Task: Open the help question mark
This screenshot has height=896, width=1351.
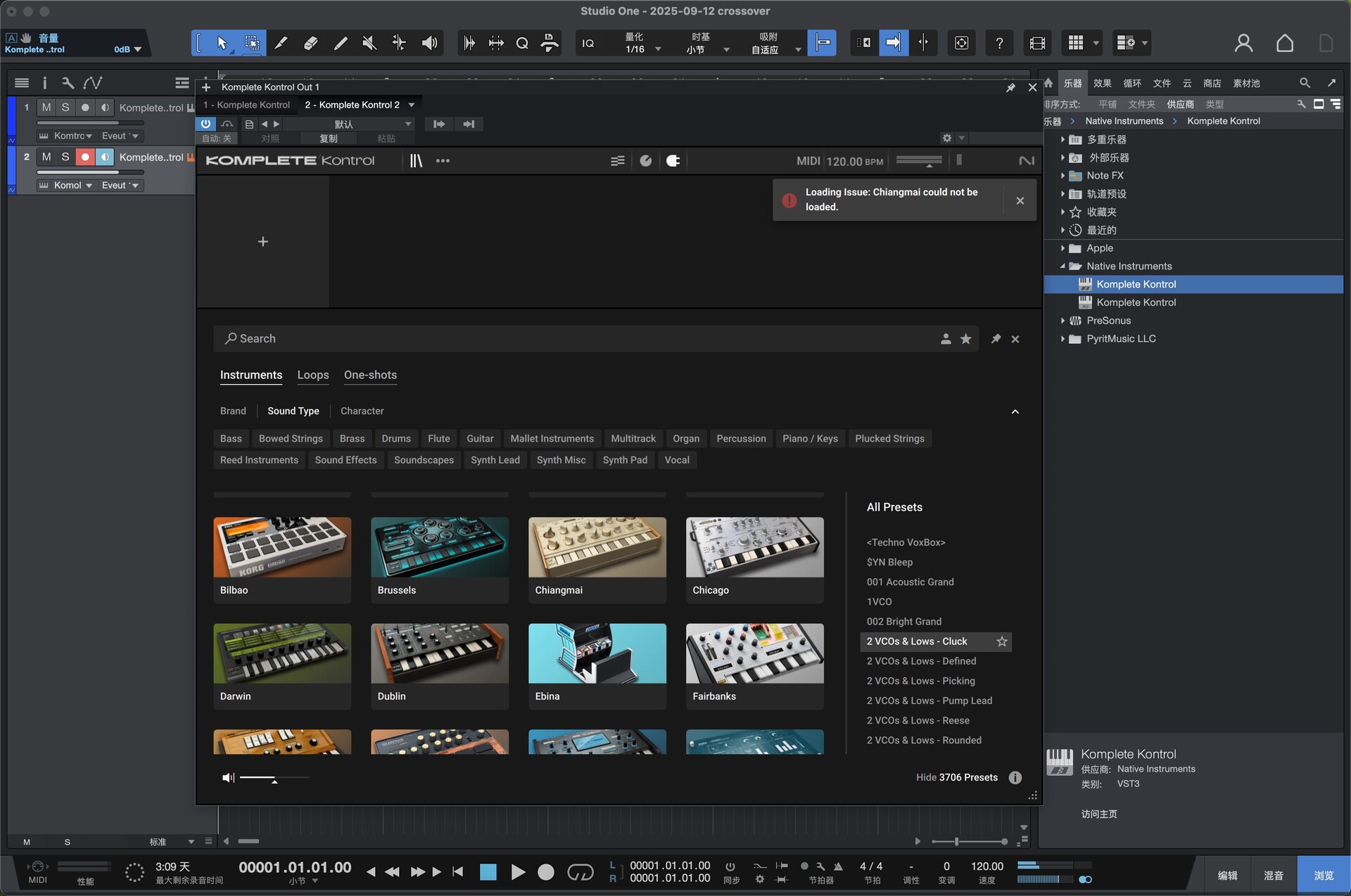Action: (x=999, y=43)
